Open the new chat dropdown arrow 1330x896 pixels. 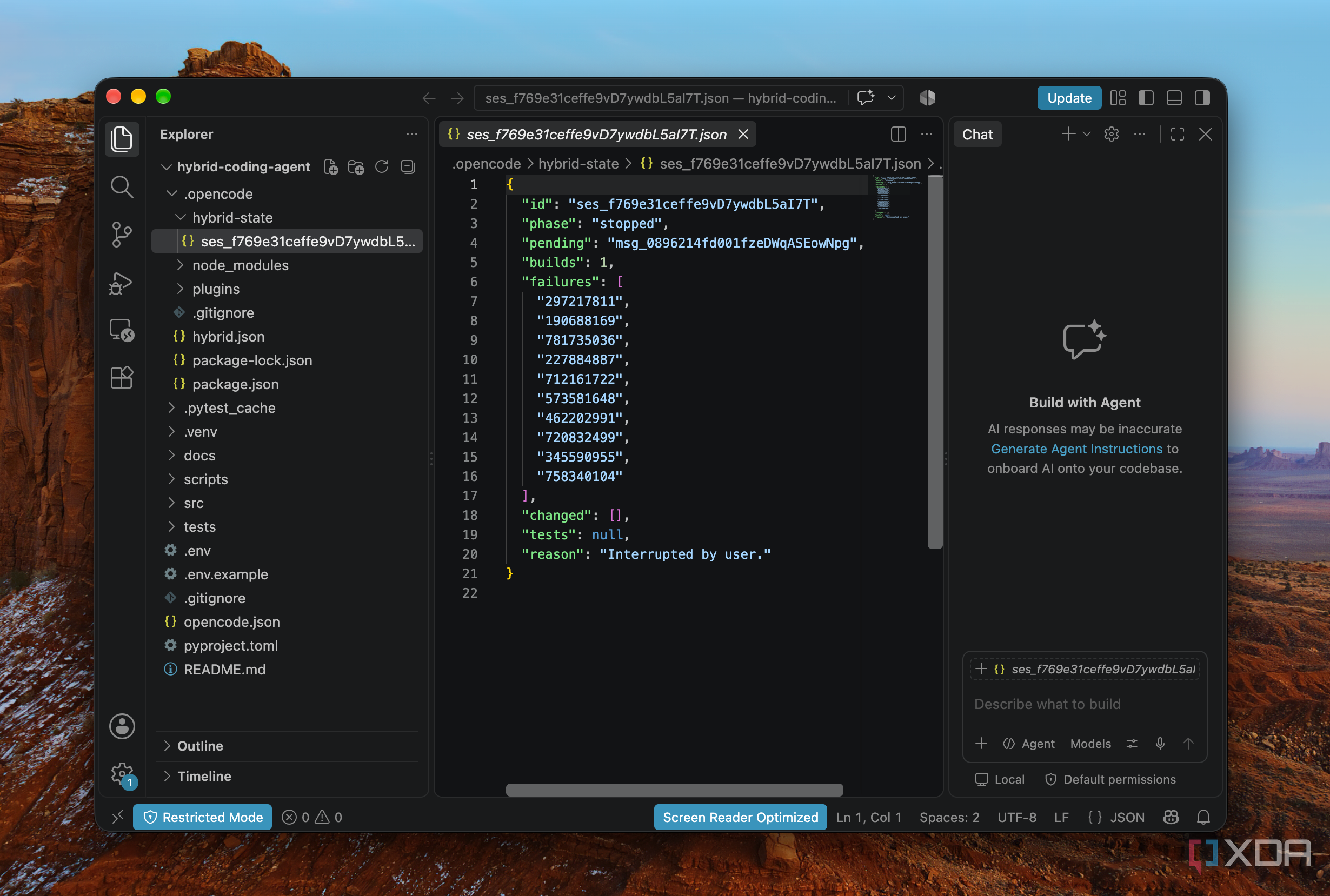click(1087, 134)
